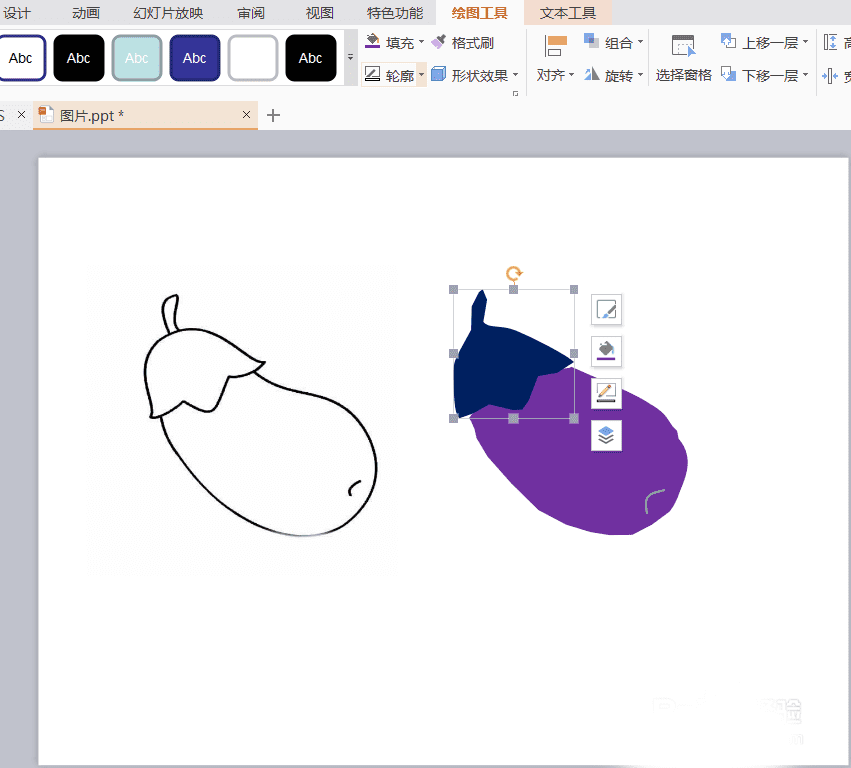The width and height of the screenshot is (851, 768).
Task: Add a new document tab with plus
Action: coord(274,115)
